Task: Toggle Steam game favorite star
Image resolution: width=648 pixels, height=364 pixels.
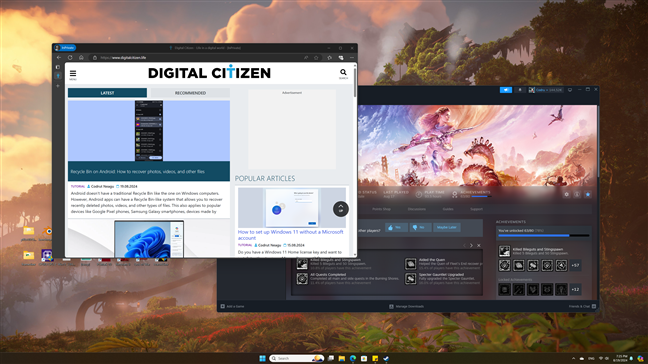Action: coord(588,195)
